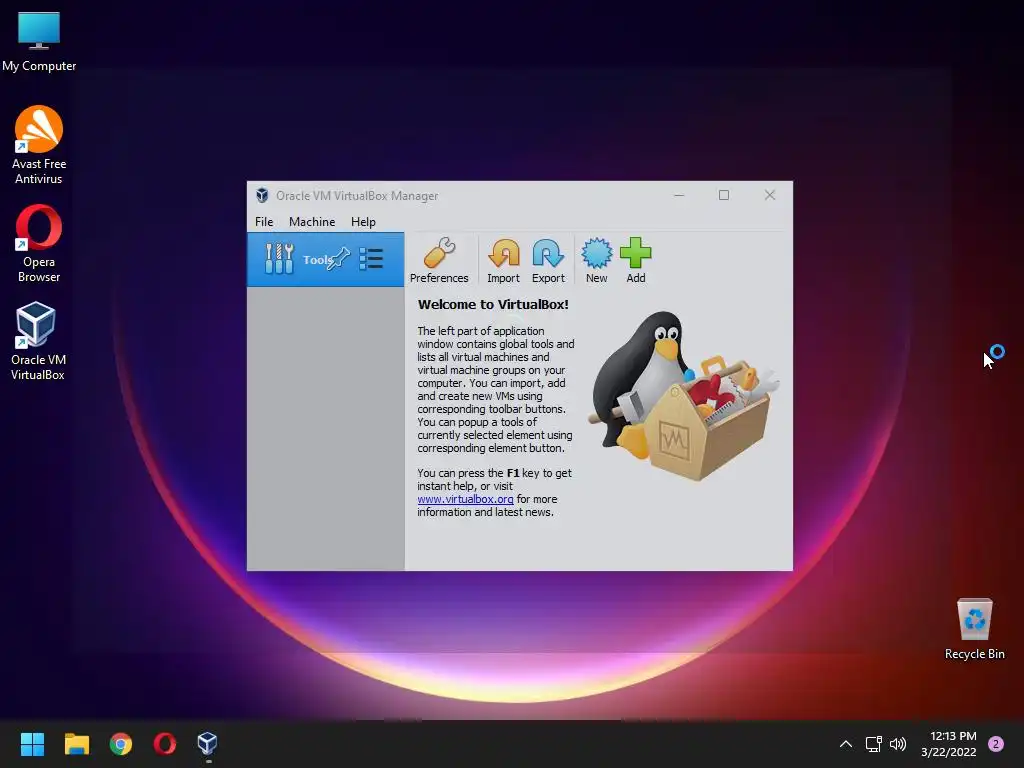Select the Recycle Bin icon
This screenshot has width=1024, height=768.
(x=974, y=629)
